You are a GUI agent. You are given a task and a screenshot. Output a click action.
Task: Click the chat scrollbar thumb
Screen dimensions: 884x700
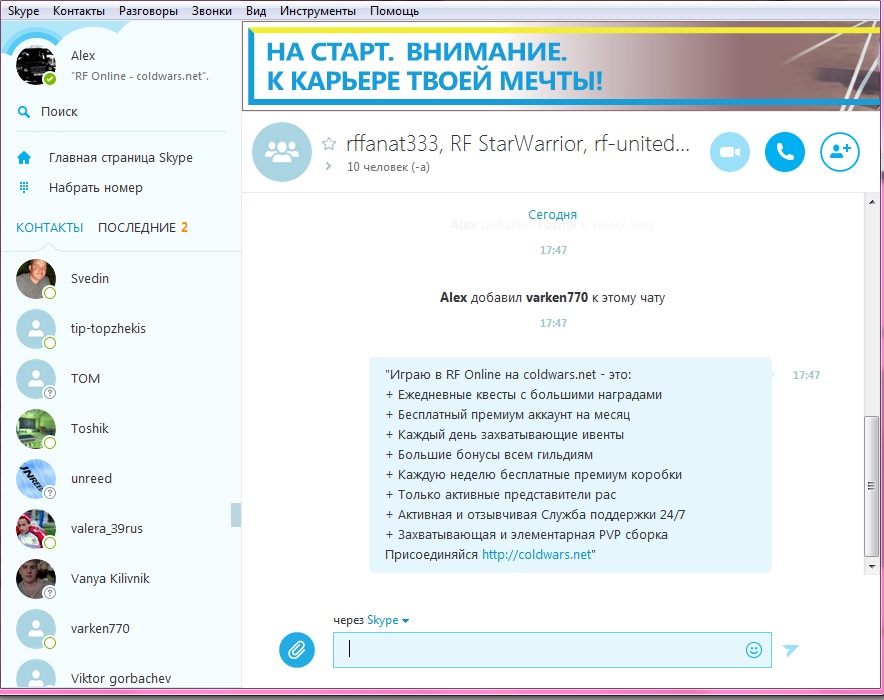point(872,486)
